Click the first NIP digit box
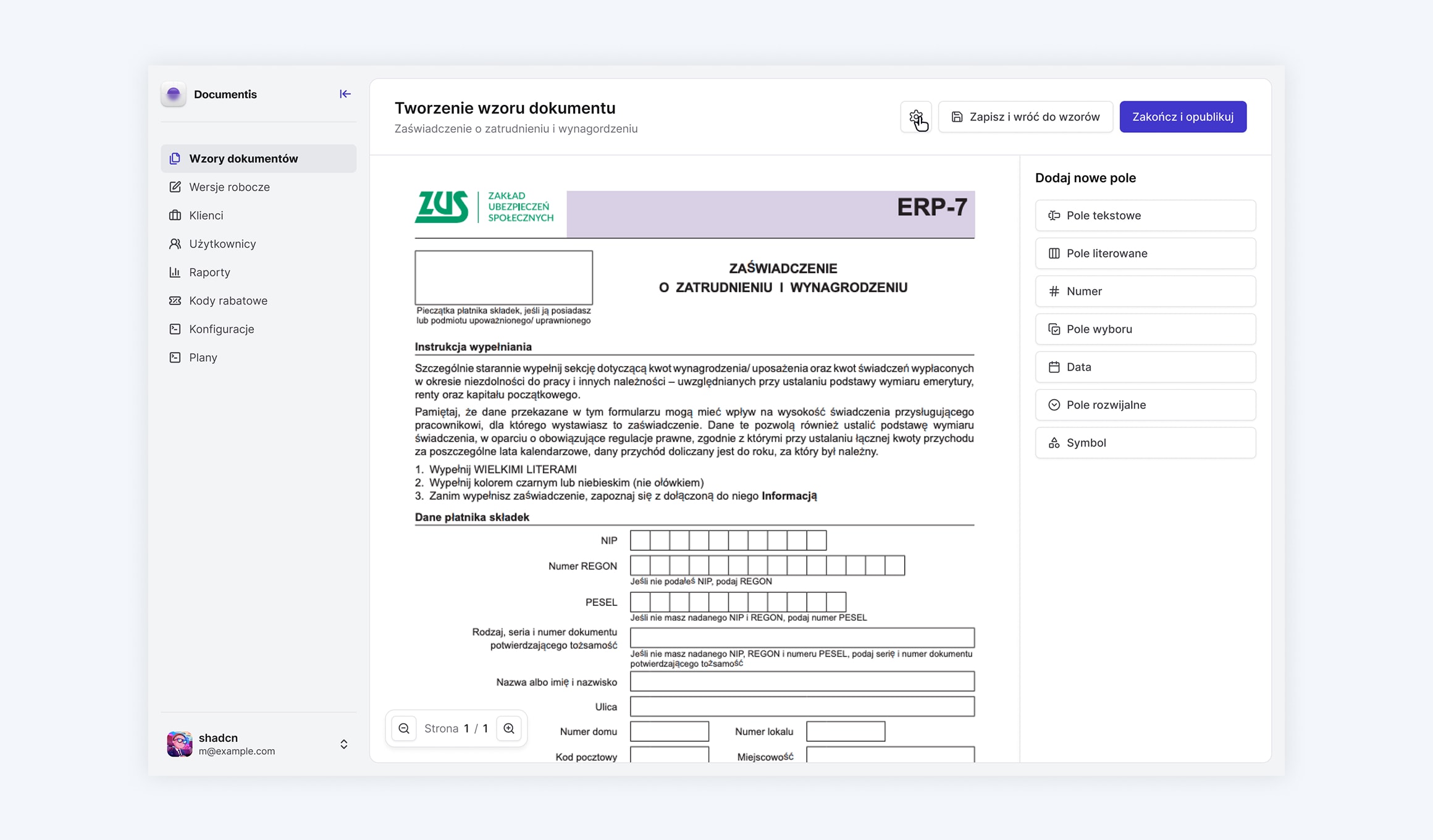 click(x=640, y=540)
